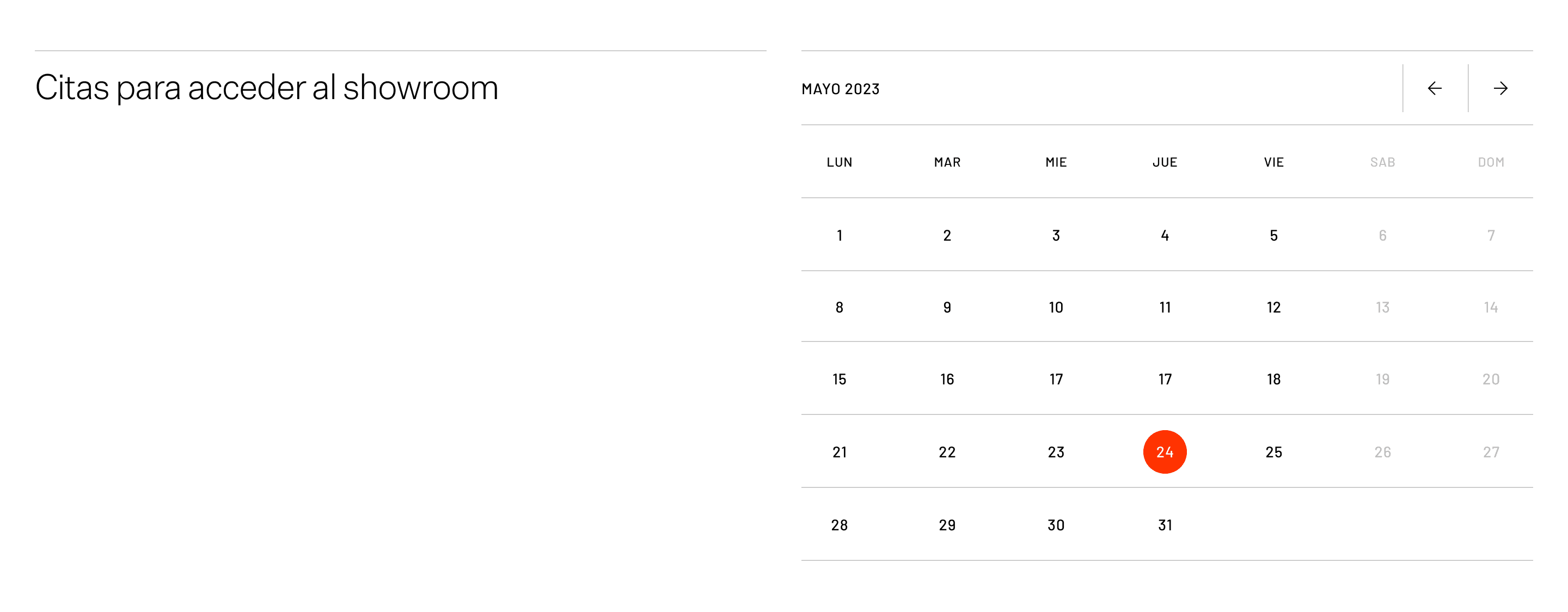Select date 3 under MIE column
The image size is (1568, 612).
[x=1056, y=235]
